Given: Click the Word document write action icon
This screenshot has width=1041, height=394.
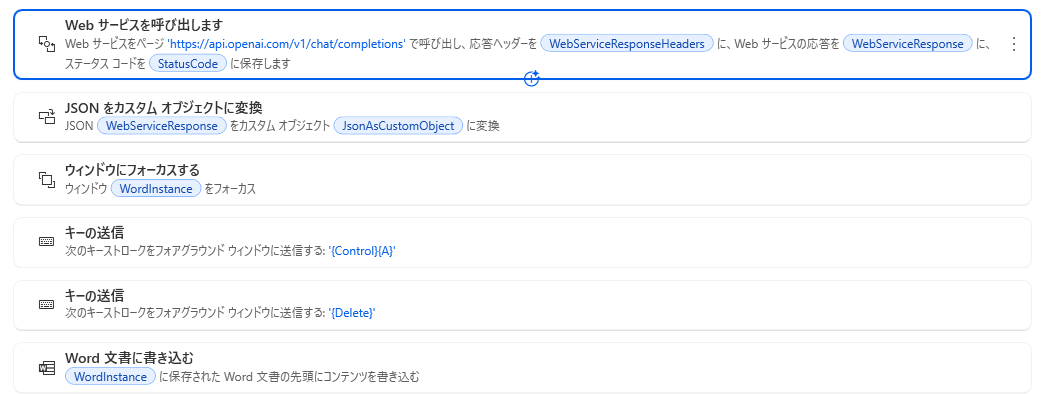Looking at the screenshot, I should tap(46, 367).
